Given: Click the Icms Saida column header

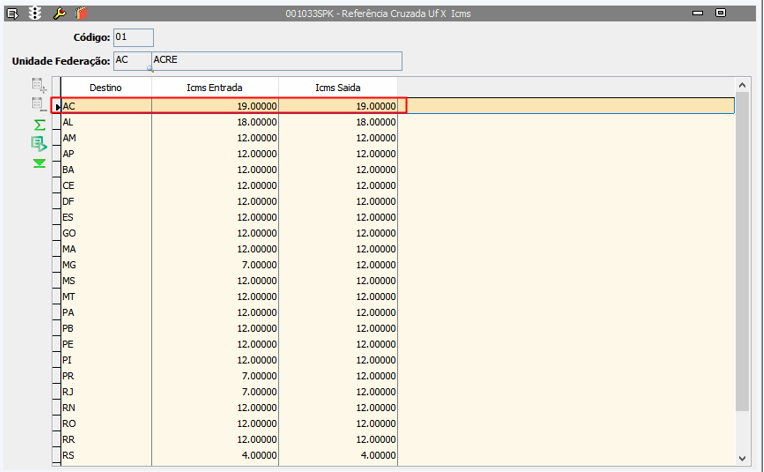Looking at the screenshot, I should [x=337, y=88].
